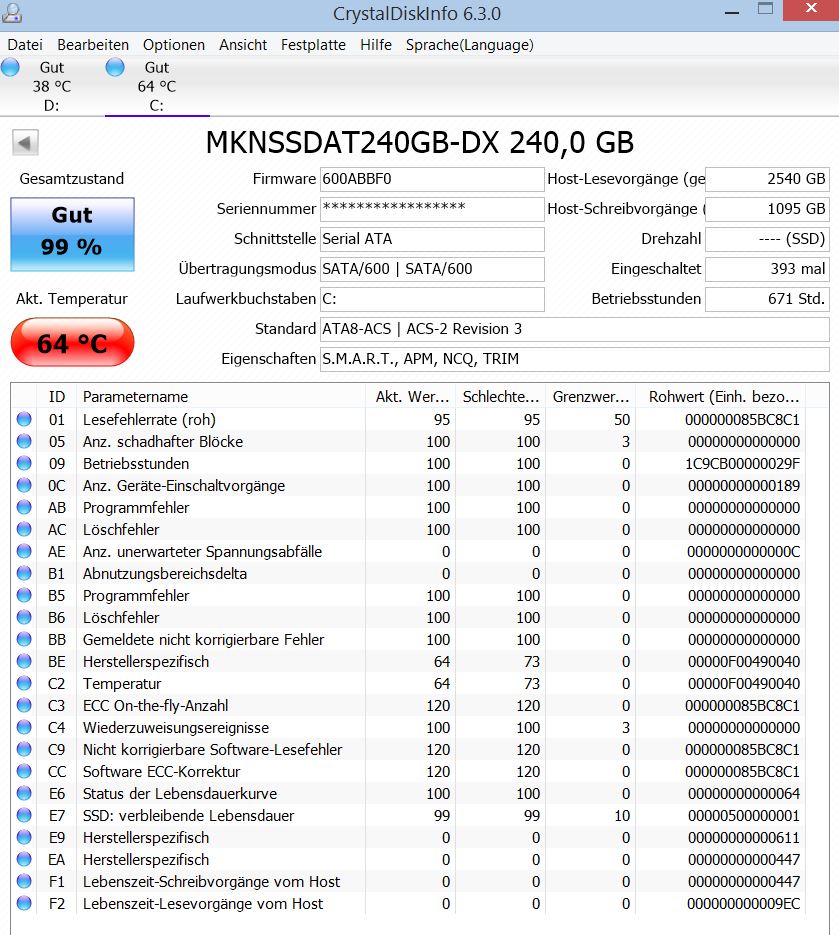This screenshot has width=839, height=935.
Task: Minimize the CrystalDiskInfo window
Action: pyautogui.click(x=732, y=12)
